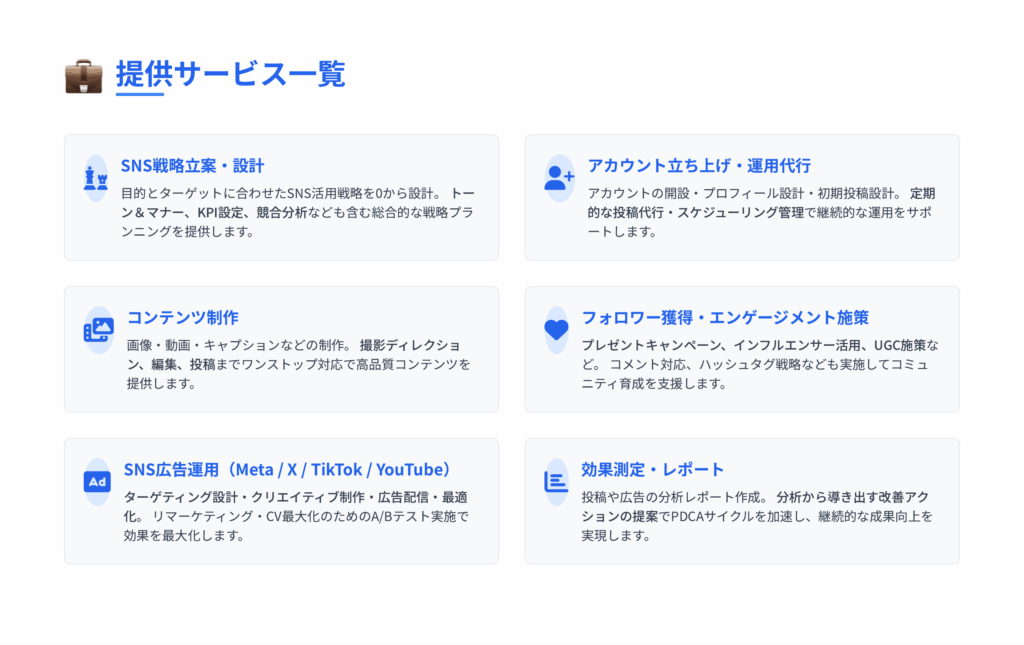Click the bar chart report icon
This screenshot has height=645, width=1024.
click(556, 482)
